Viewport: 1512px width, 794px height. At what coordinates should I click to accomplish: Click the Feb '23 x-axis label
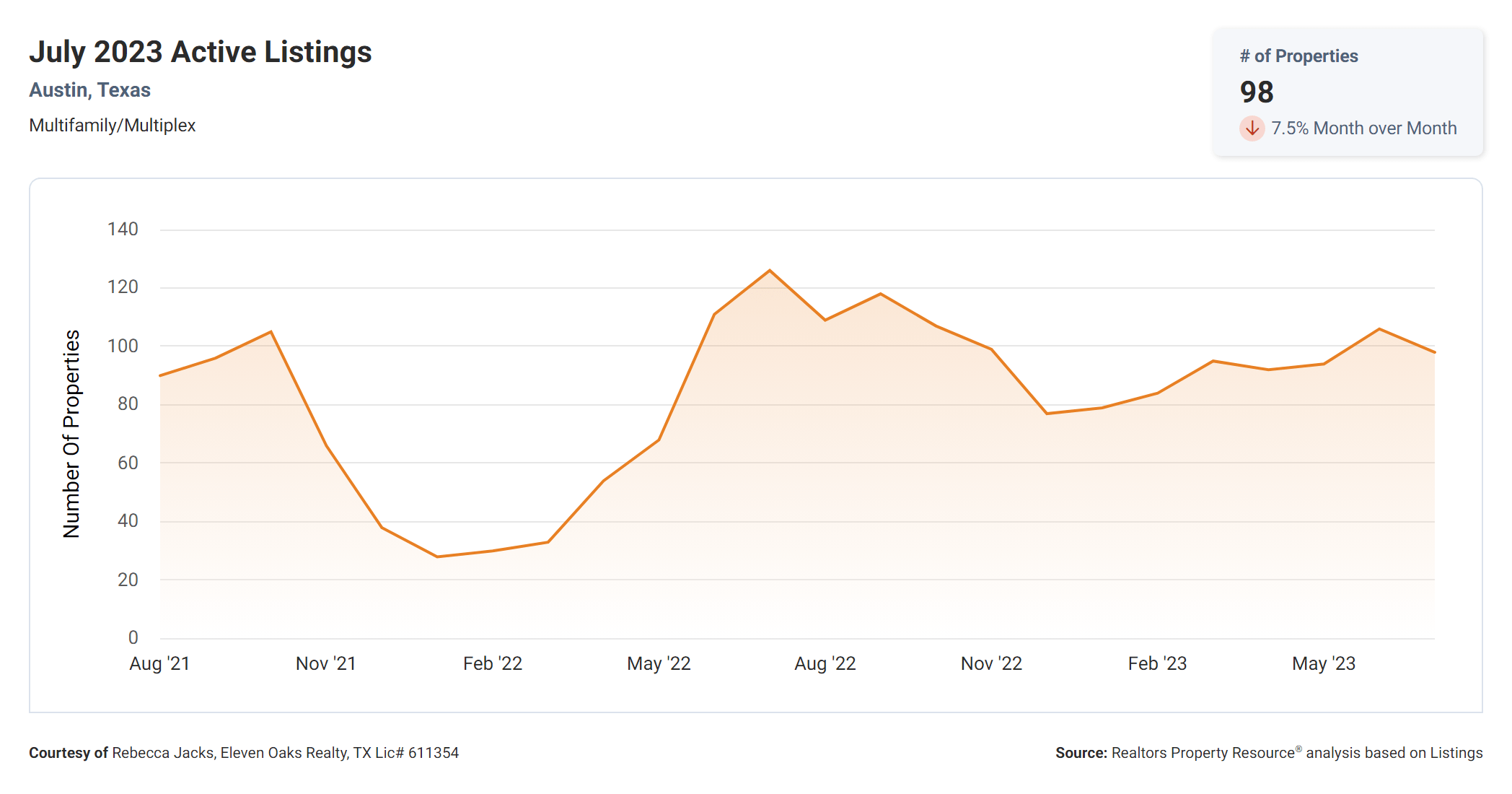[x=1157, y=663]
